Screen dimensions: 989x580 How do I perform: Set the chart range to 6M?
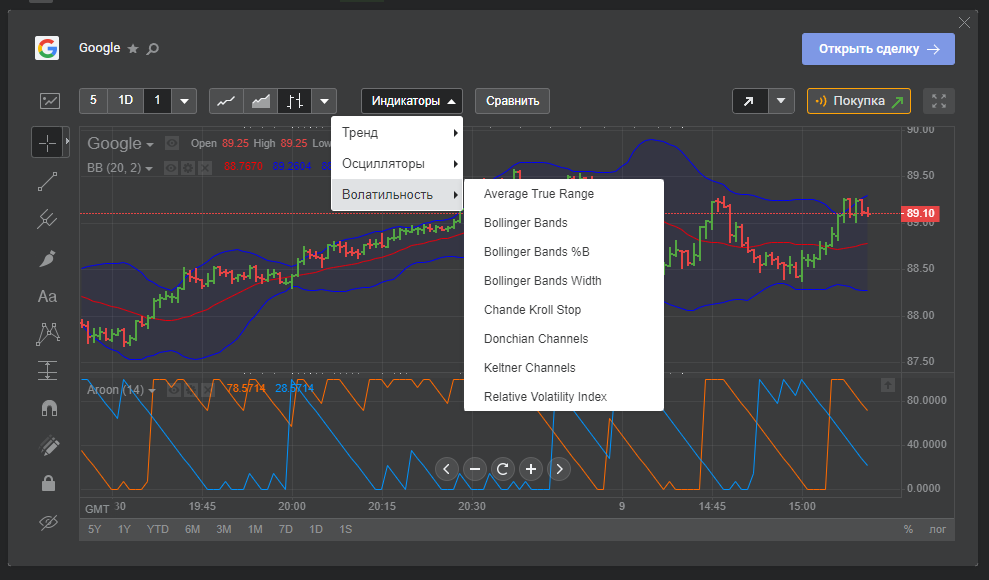click(x=192, y=529)
